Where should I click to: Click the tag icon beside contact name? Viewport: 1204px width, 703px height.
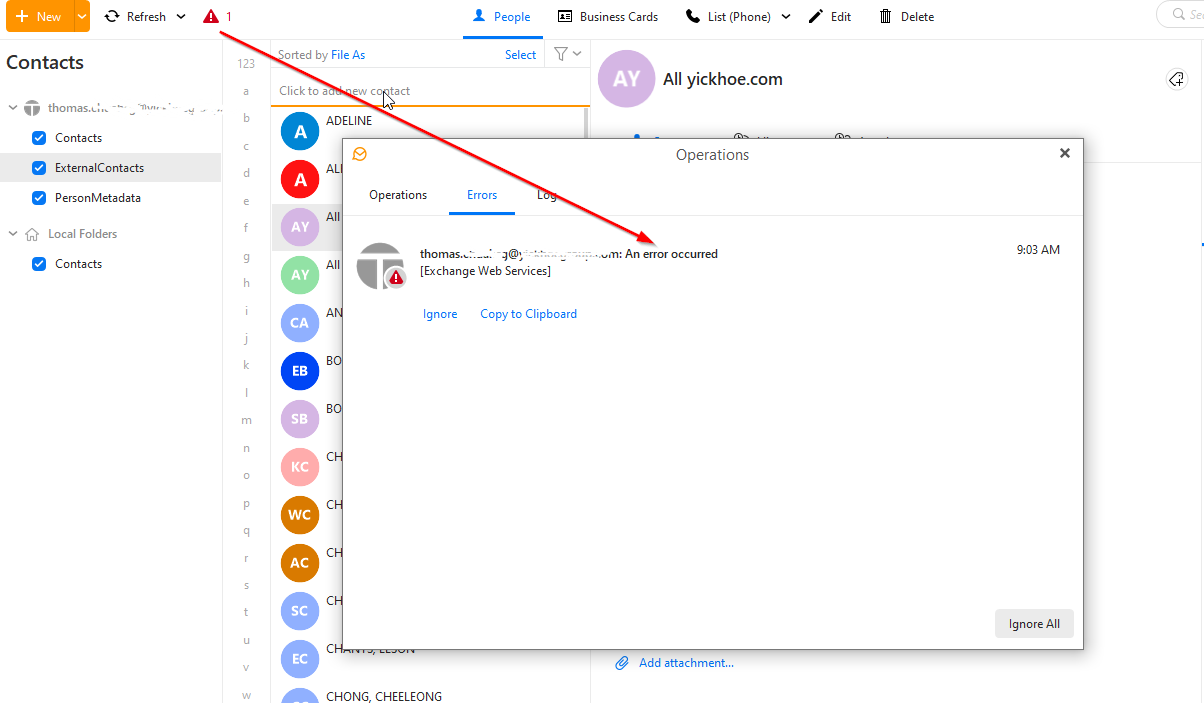tap(1177, 80)
